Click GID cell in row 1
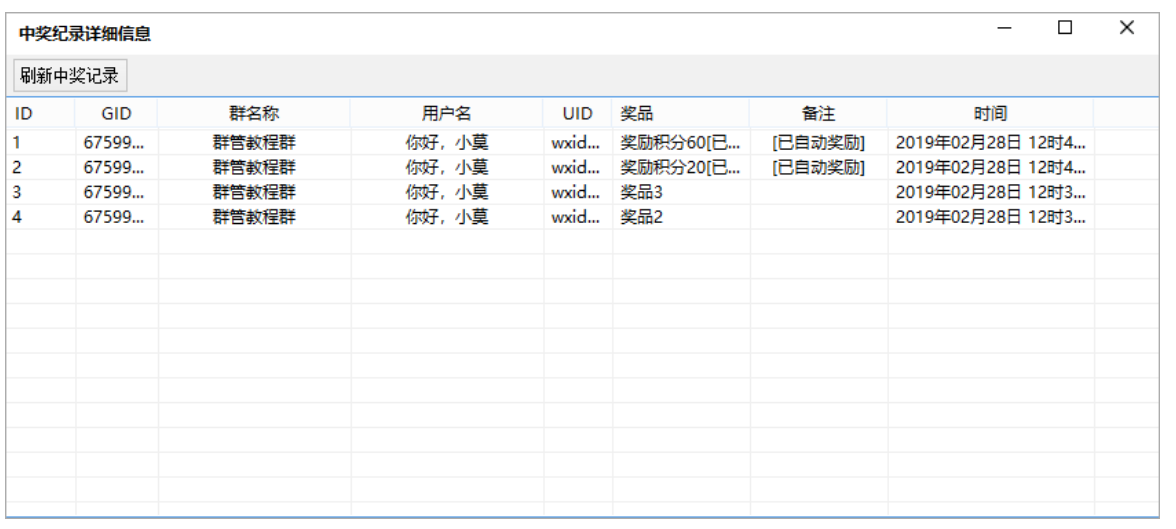This screenshot has width=1176, height=529. point(116,142)
